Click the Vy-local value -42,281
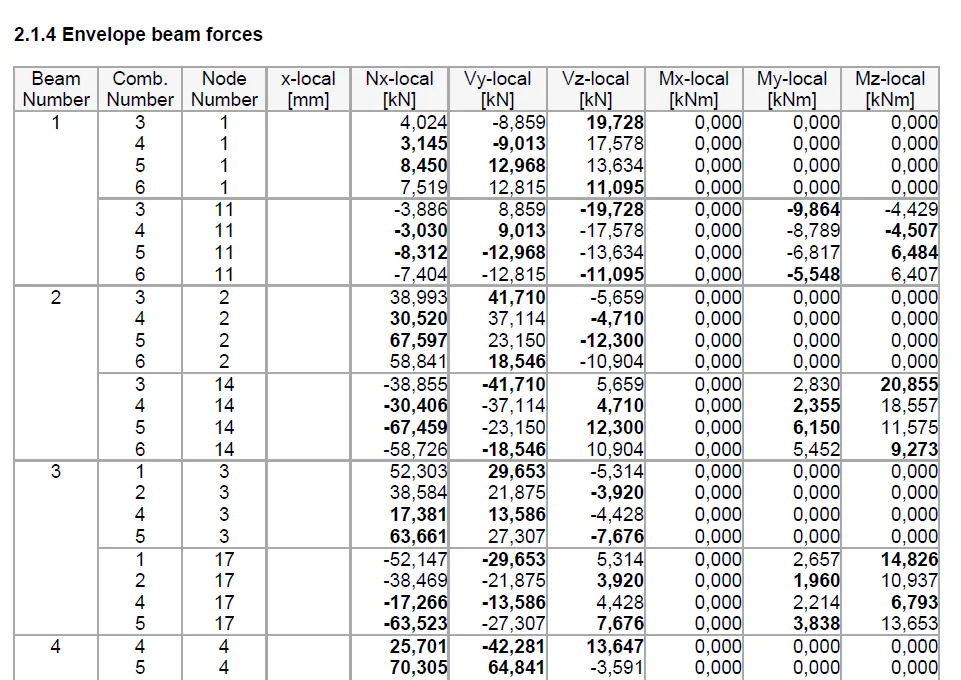 514,646
